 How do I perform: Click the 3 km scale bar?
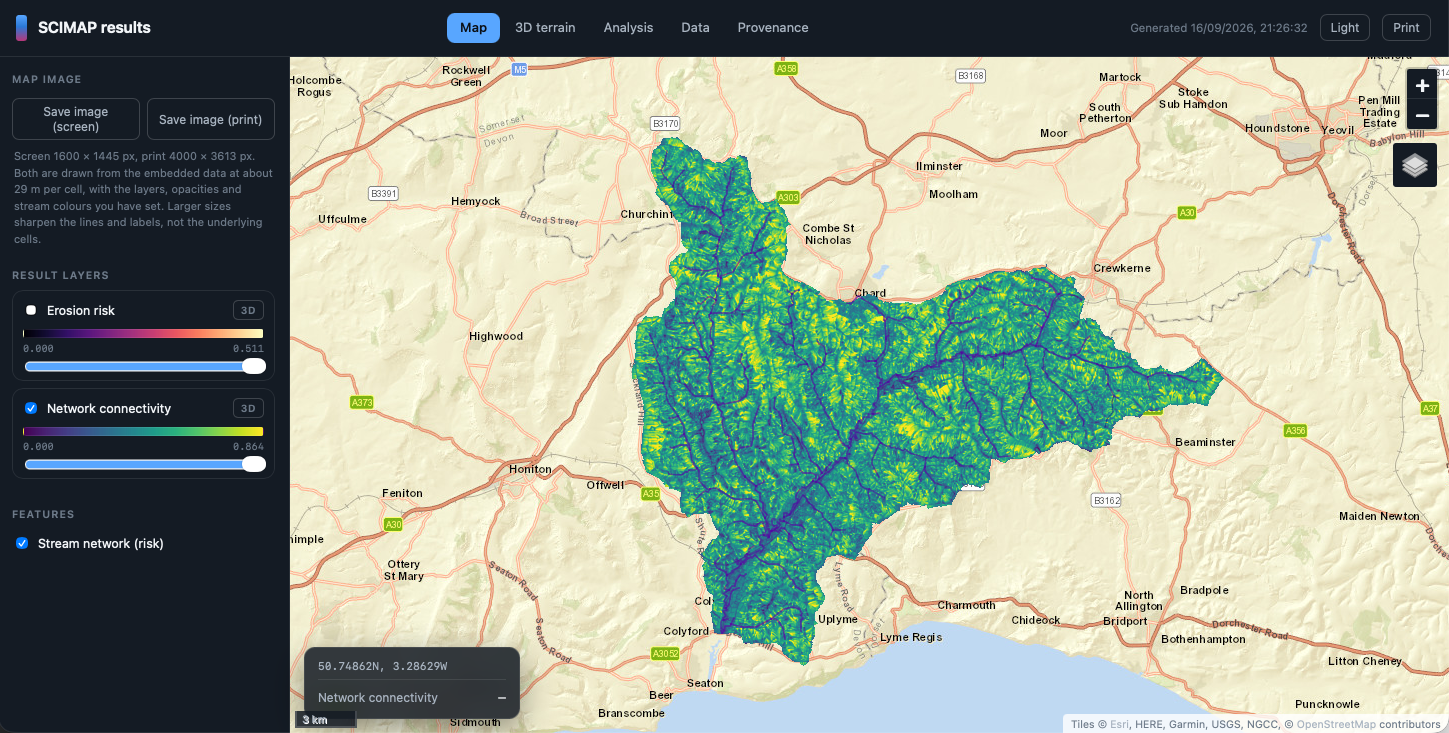click(326, 719)
